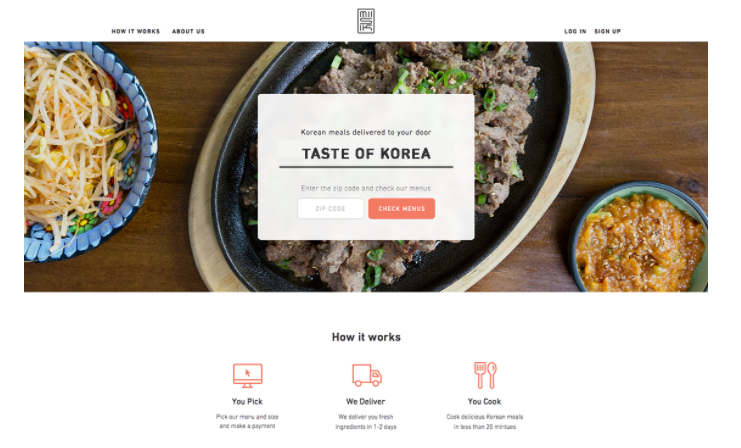Screen dimensions: 741x448
Task: Open the About Us nav item
Action: (189, 31)
